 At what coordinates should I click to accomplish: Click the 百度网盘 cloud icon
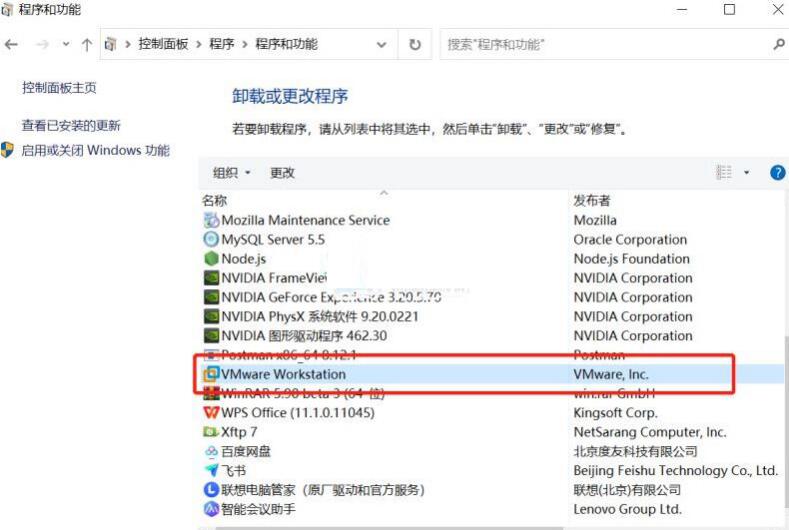211,451
